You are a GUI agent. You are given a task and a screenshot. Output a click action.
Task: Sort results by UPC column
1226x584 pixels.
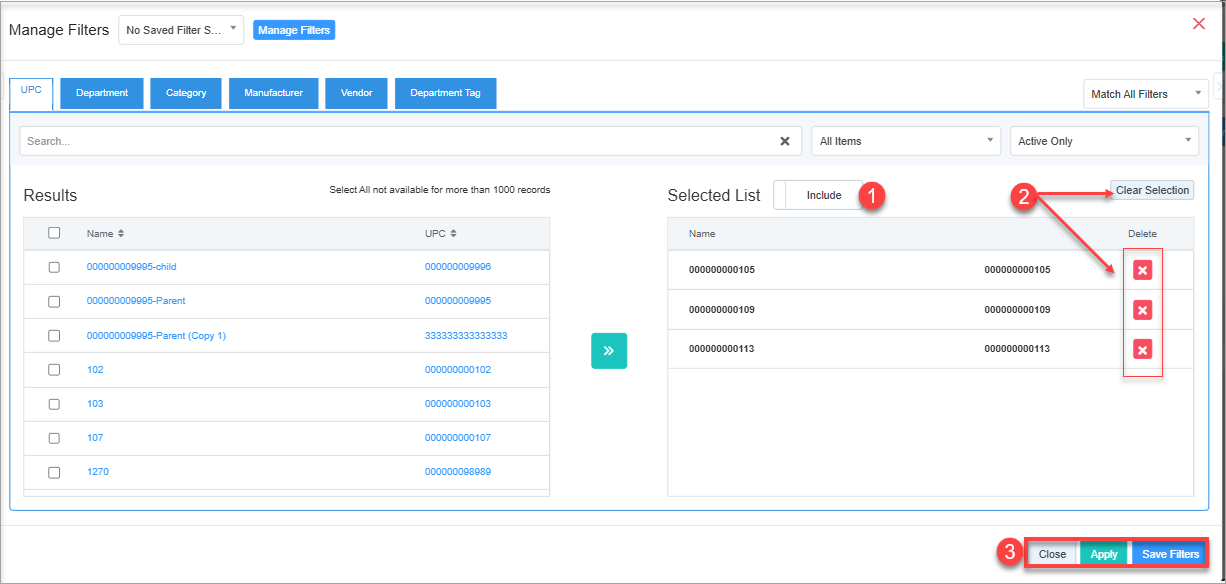442,234
